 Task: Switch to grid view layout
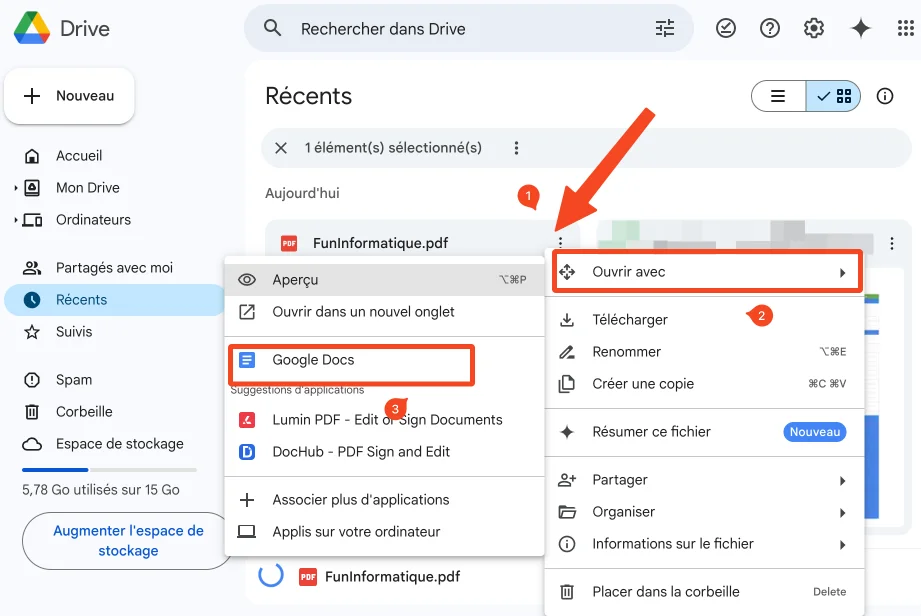833,96
